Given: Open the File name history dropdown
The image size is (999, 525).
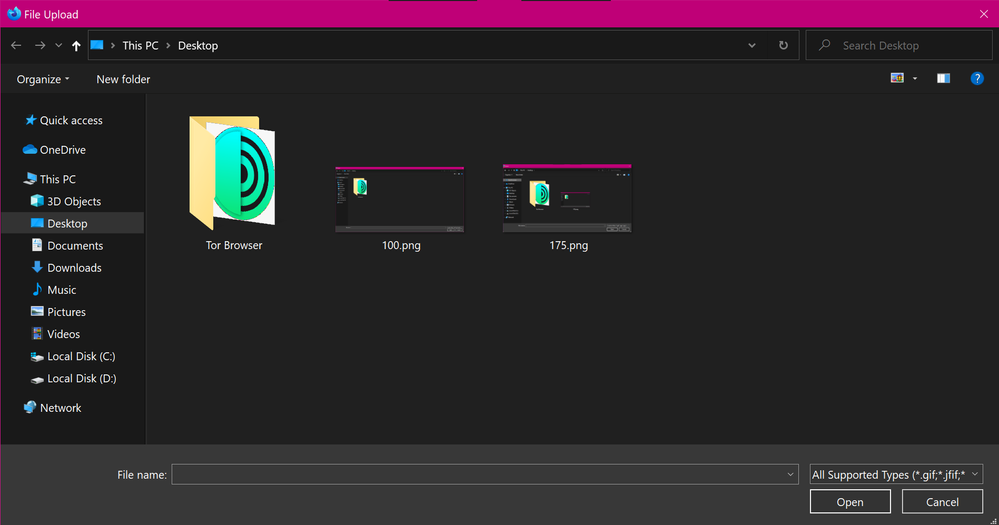Looking at the screenshot, I should (790, 474).
